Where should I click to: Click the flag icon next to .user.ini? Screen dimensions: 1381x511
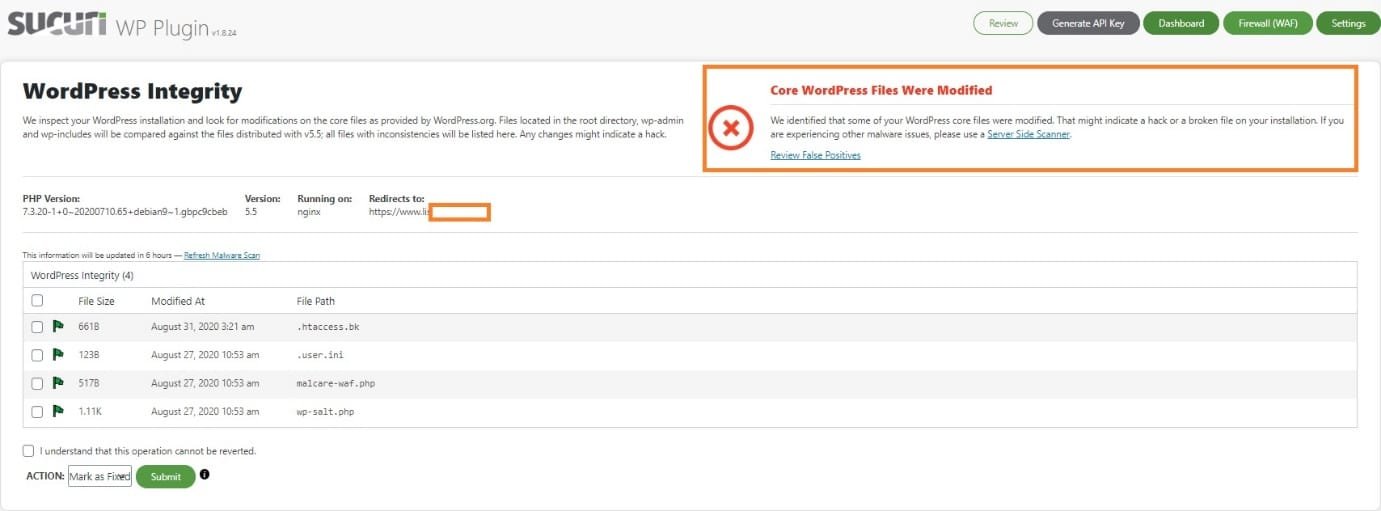pos(58,354)
